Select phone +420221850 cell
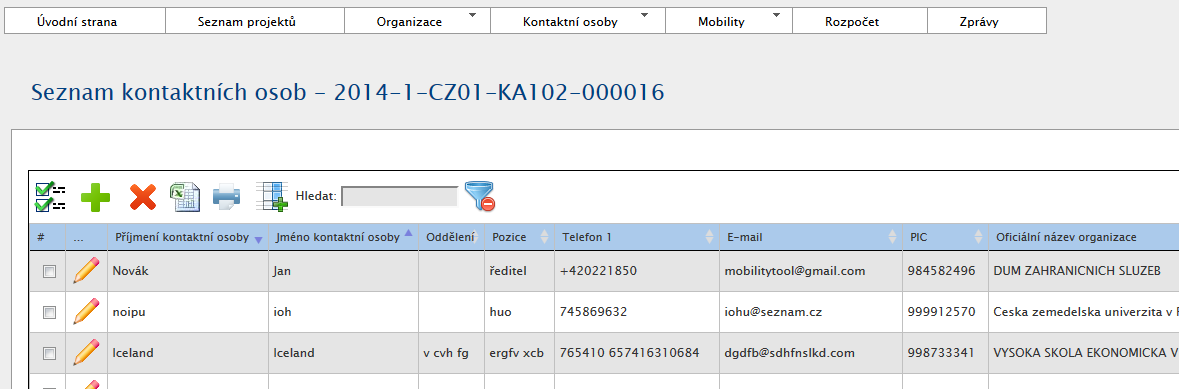This screenshot has height=389, width=1179. [x=637, y=271]
